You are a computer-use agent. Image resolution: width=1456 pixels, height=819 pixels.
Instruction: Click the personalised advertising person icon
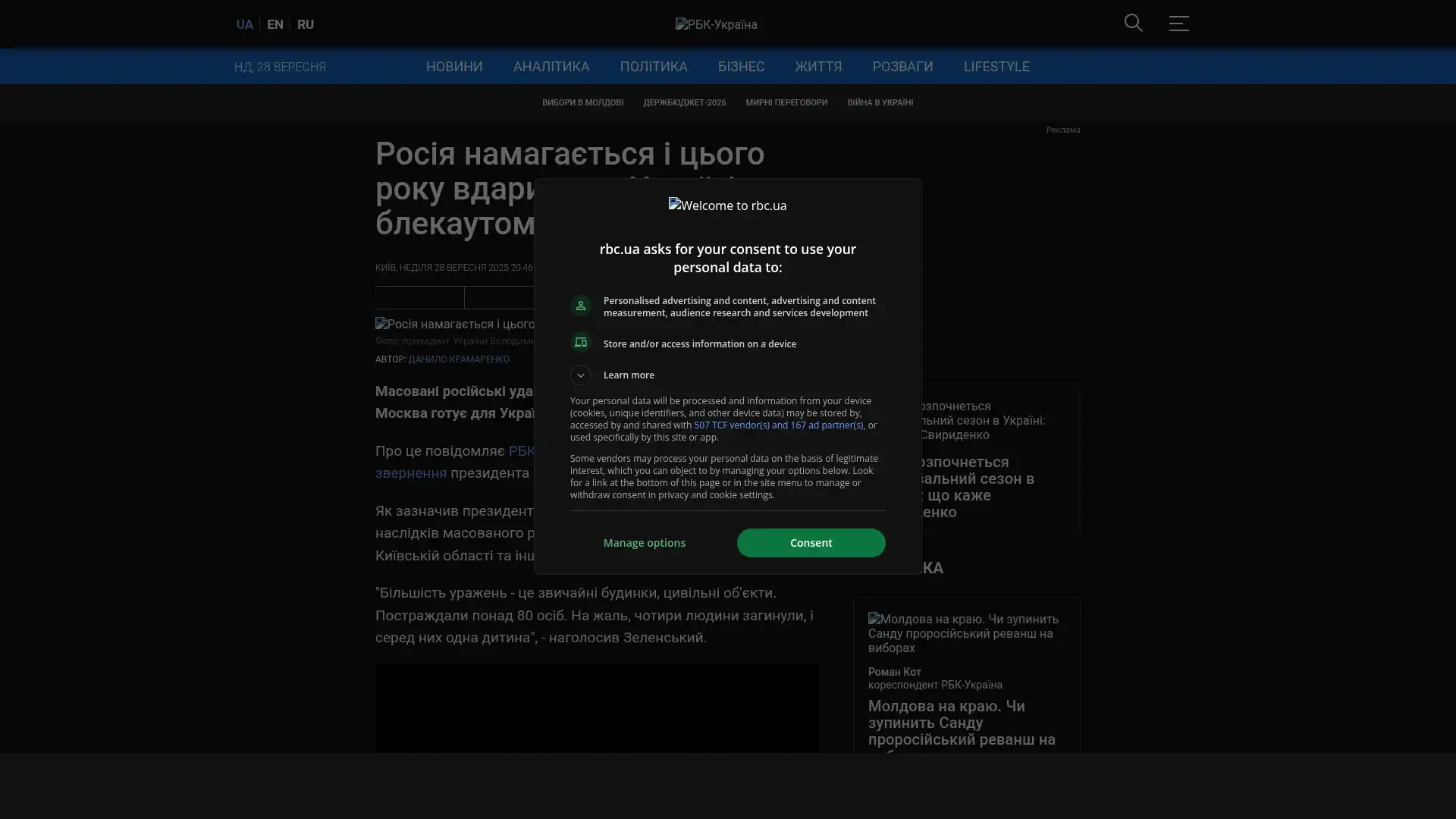[x=580, y=306]
